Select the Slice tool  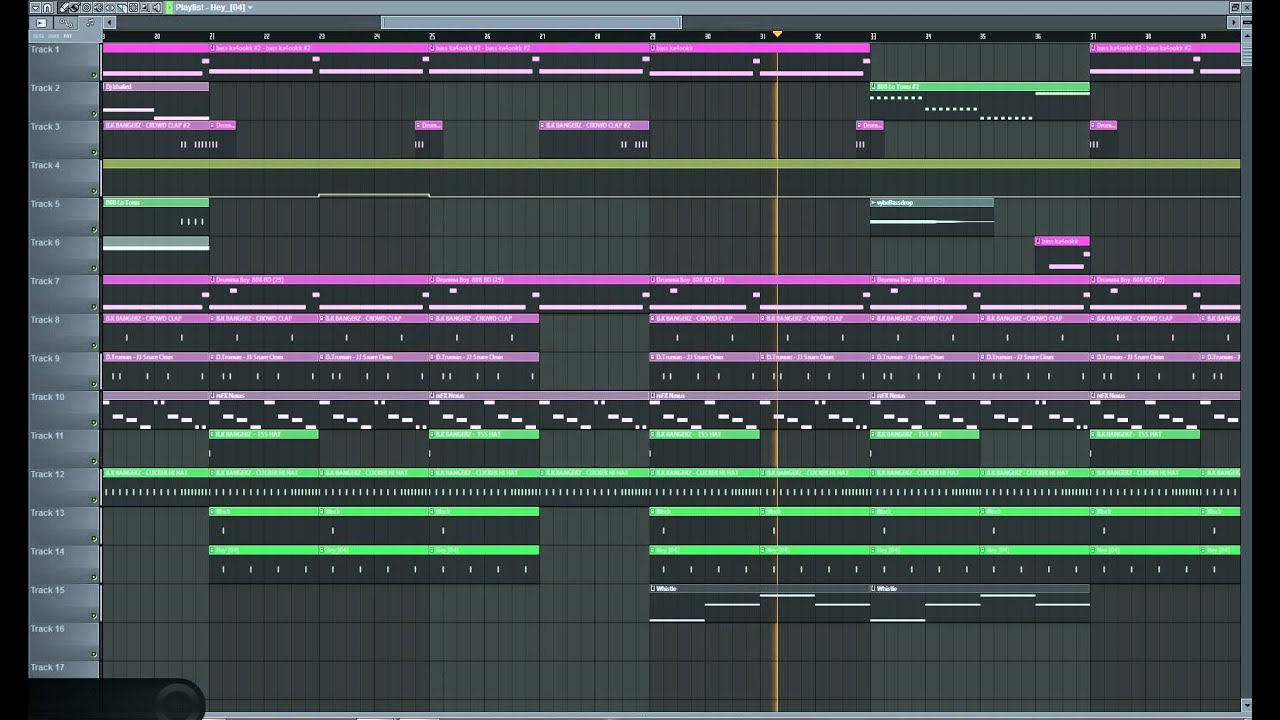(122, 7)
